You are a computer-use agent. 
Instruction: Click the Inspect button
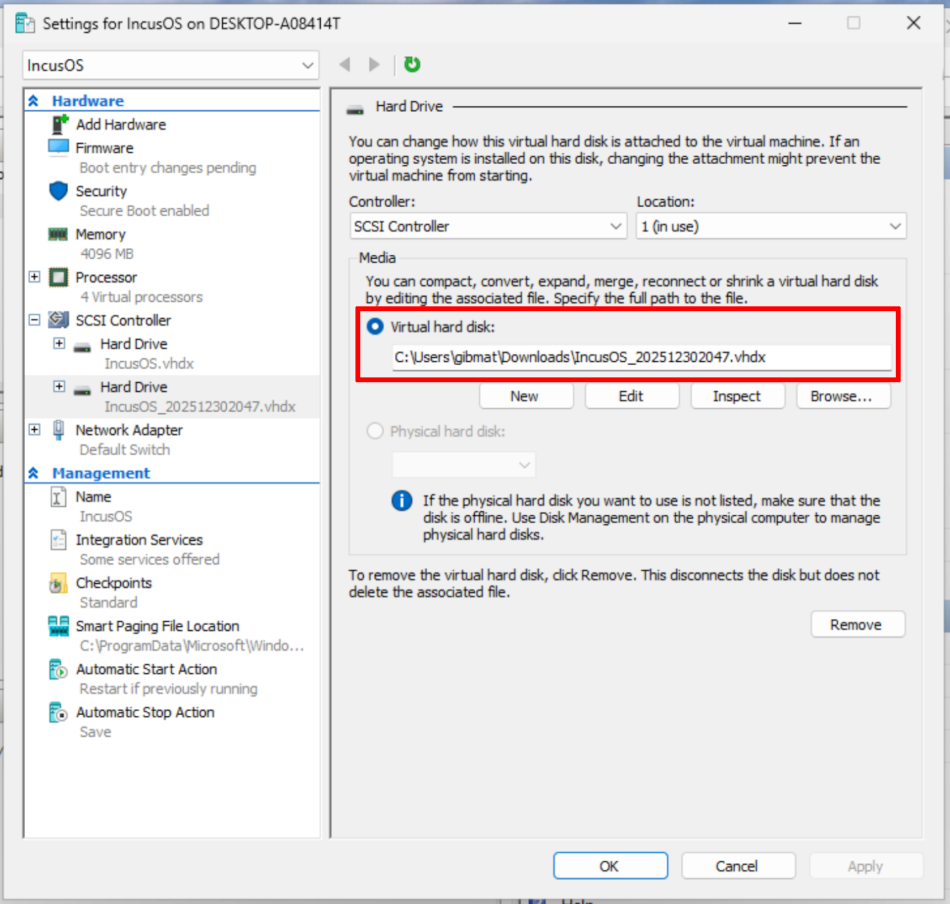[737, 396]
